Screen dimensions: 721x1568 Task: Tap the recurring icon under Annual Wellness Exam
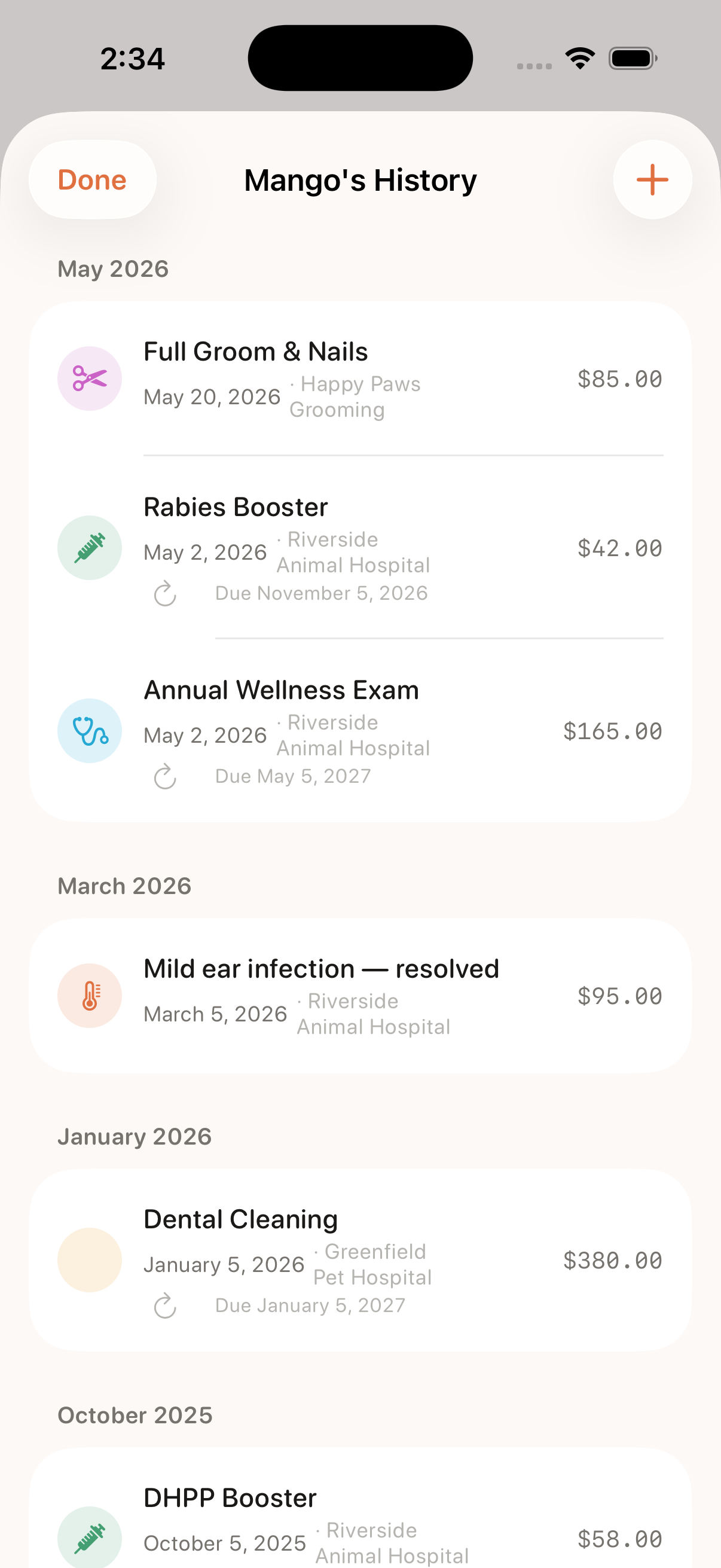165,777
